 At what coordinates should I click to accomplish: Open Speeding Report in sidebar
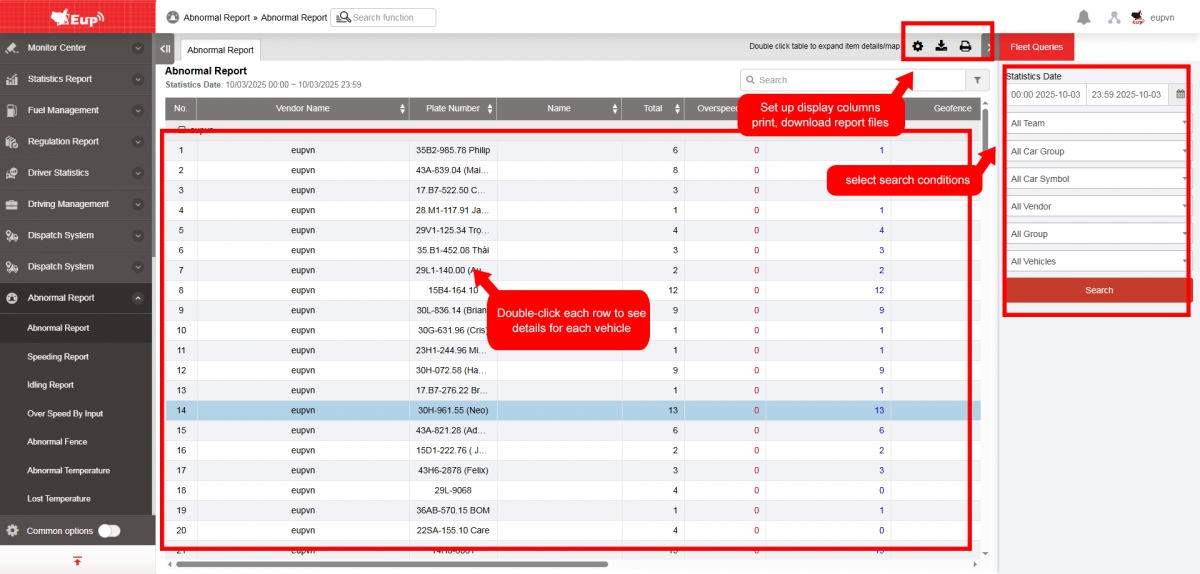(58, 357)
